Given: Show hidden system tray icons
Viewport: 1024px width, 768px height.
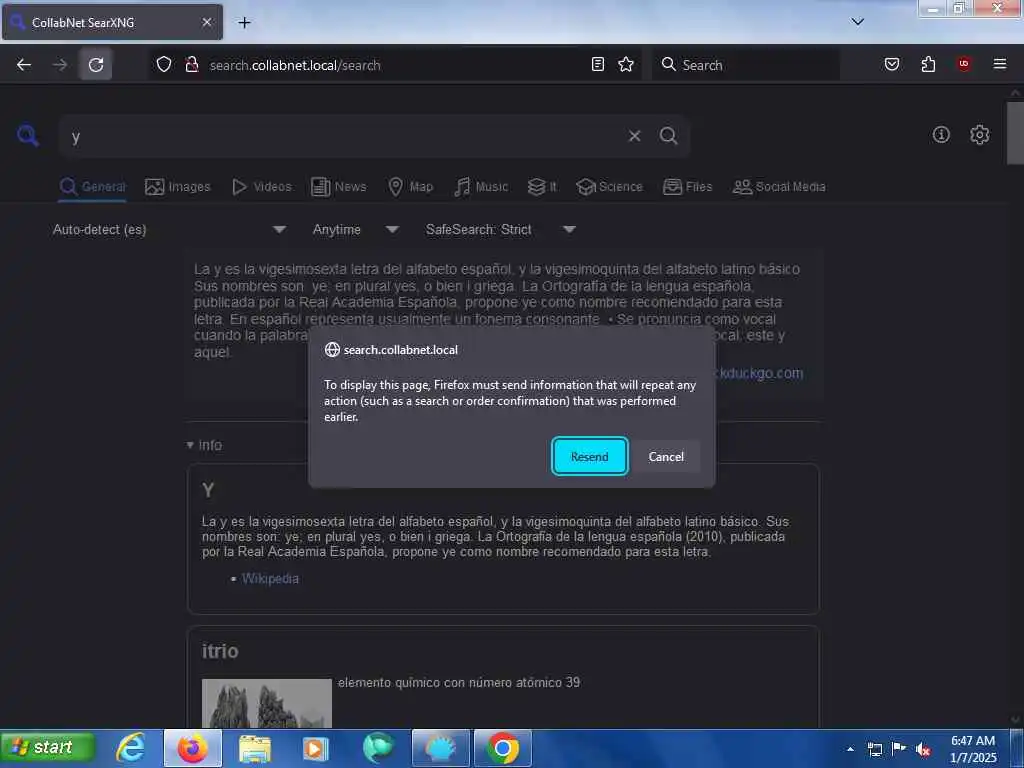Looking at the screenshot, I should [x=850, y=749].
